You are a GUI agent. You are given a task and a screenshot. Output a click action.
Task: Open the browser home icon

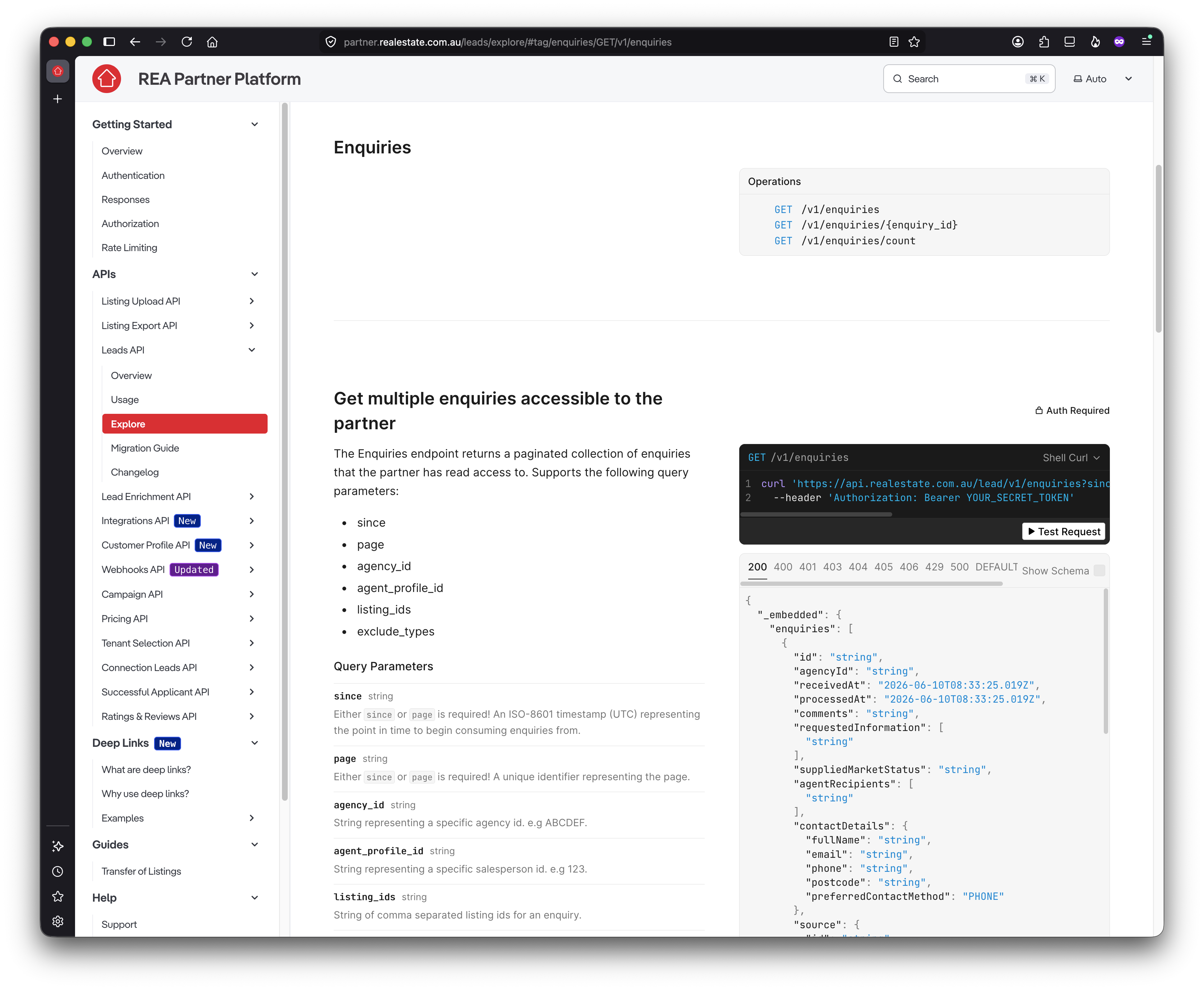tap(212, 42)
